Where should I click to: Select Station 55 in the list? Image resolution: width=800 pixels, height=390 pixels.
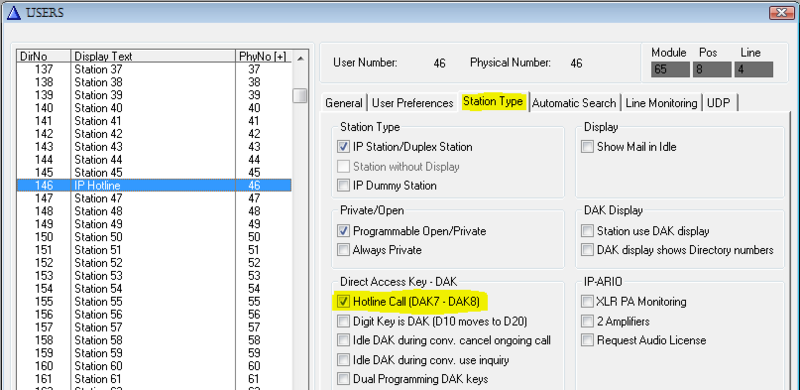(x=154, y=302)
